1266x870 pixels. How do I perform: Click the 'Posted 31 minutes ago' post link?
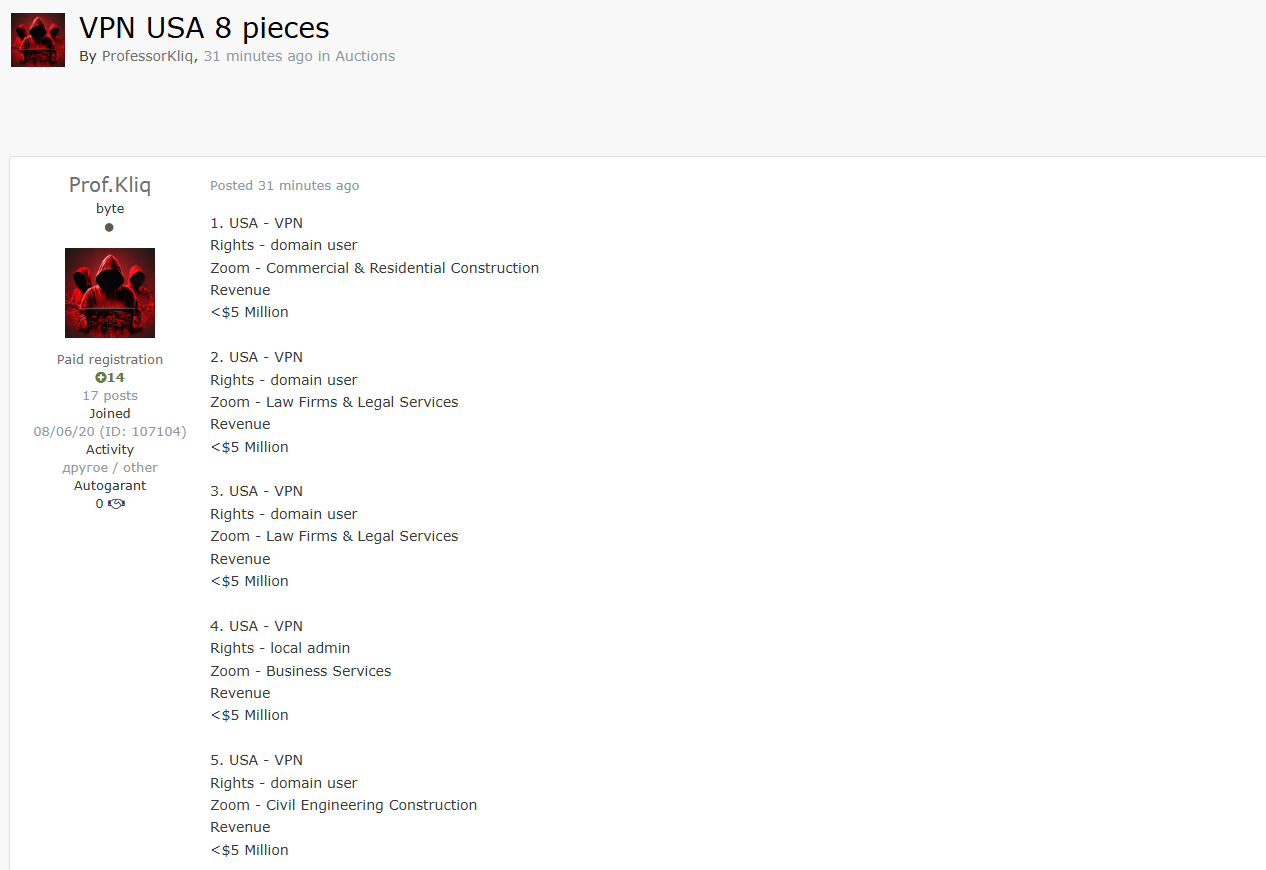point(285,186)
